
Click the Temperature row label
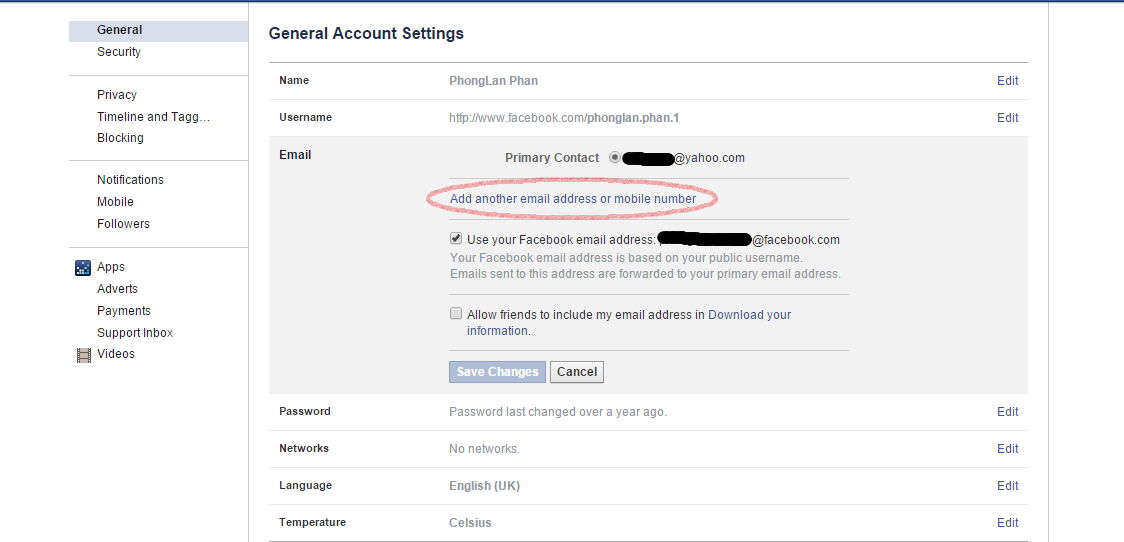point(313,522)
